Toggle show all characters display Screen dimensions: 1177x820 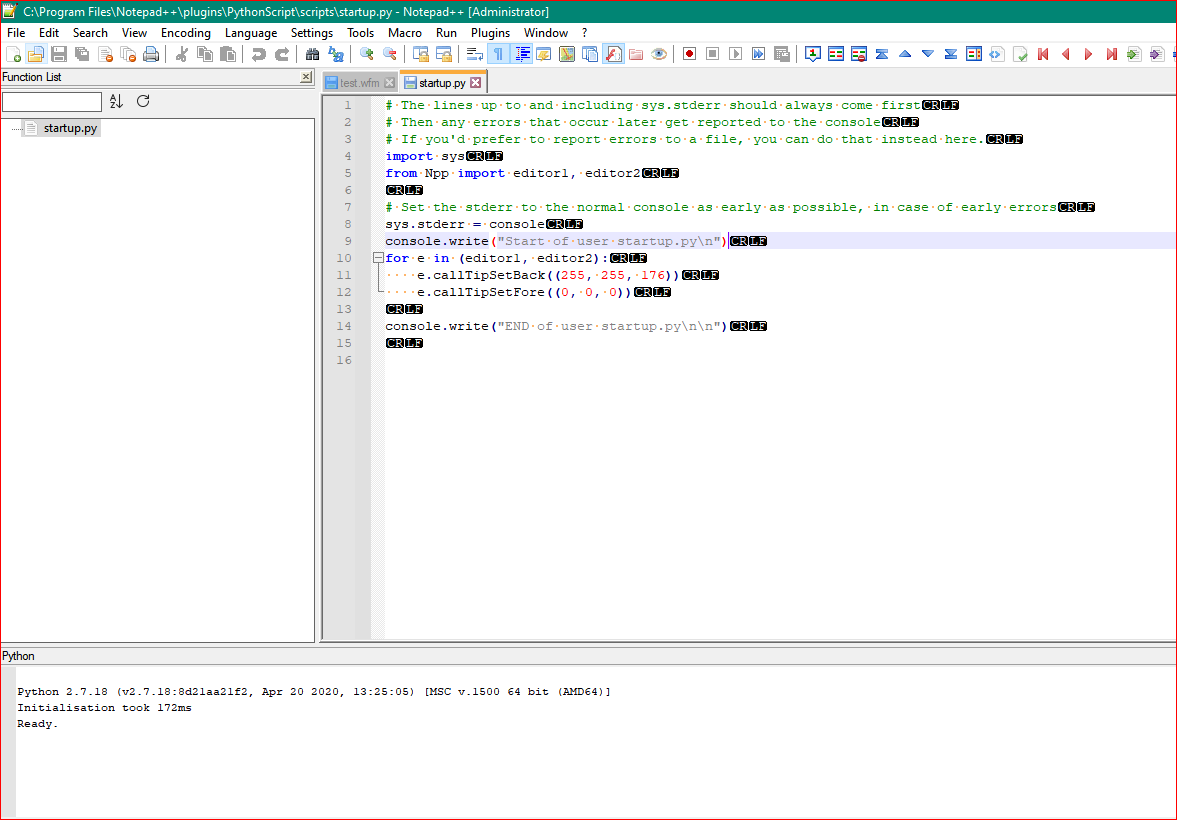point(498,53)
